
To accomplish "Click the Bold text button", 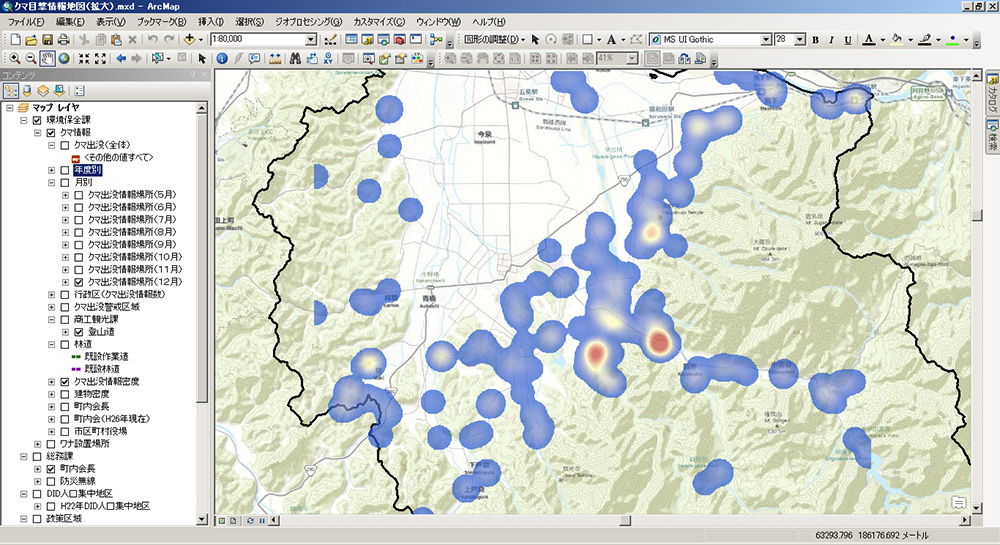I will (815, 39).
